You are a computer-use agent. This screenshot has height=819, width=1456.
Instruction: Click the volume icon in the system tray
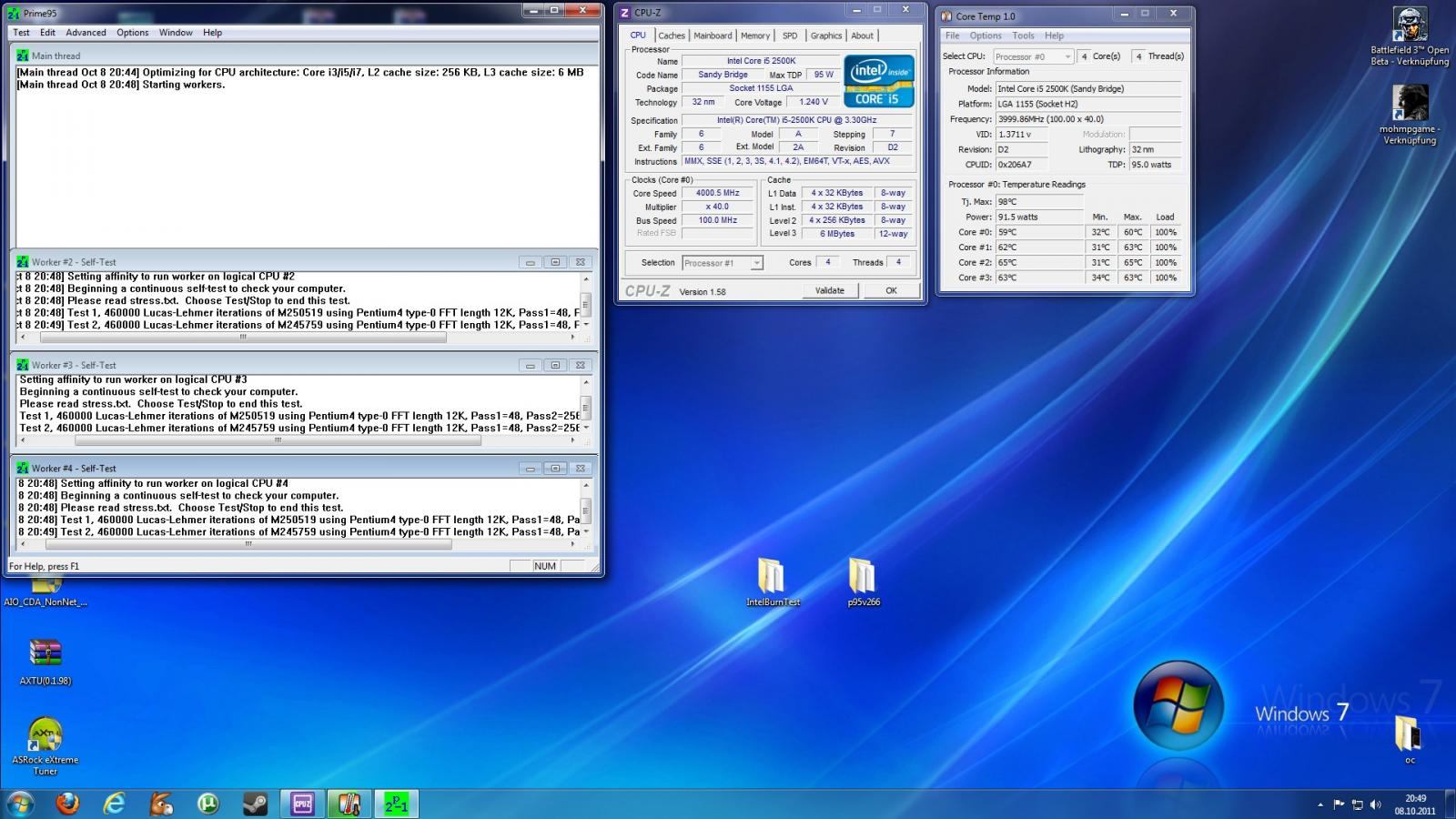pos(1375,804)
